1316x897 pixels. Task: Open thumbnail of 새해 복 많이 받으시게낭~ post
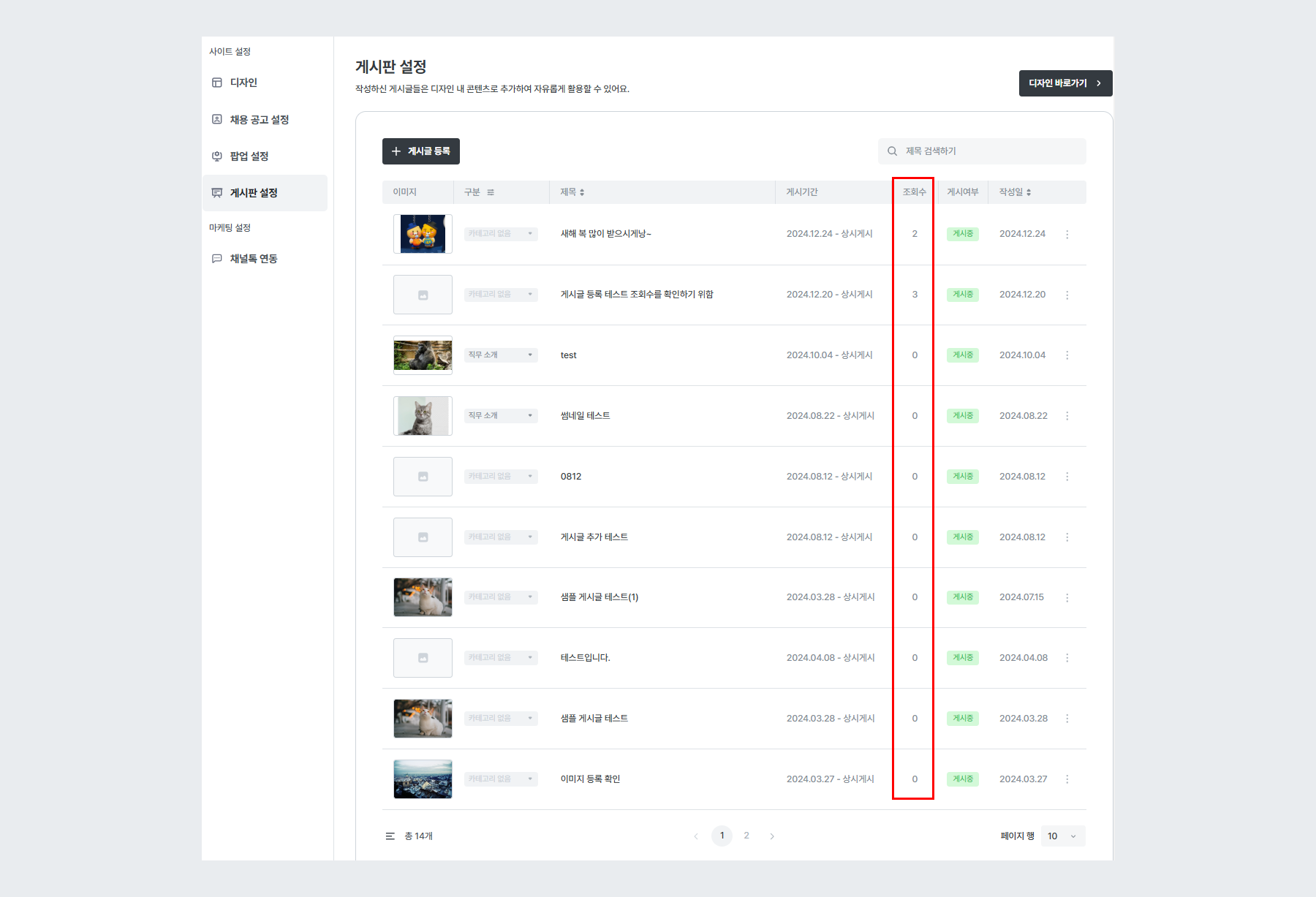click(423, 234)
